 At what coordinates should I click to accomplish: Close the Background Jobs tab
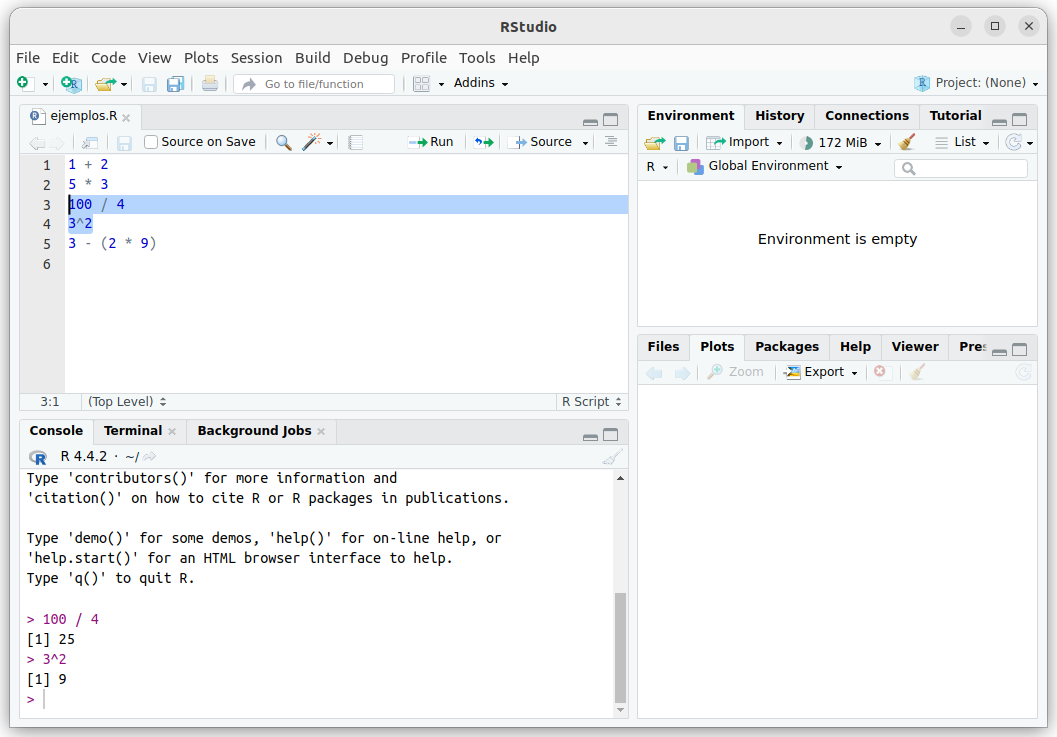click(321, 432)
